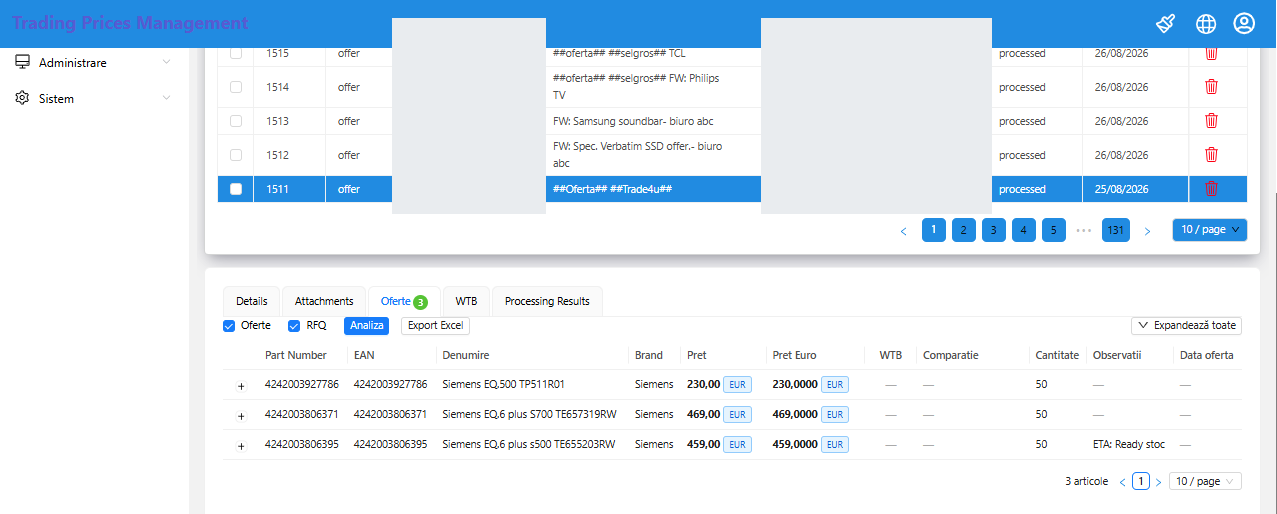Click EUR tag next to price 230,00
The height and width of the screenshot is (514, 1277).
tap(737, 385)
